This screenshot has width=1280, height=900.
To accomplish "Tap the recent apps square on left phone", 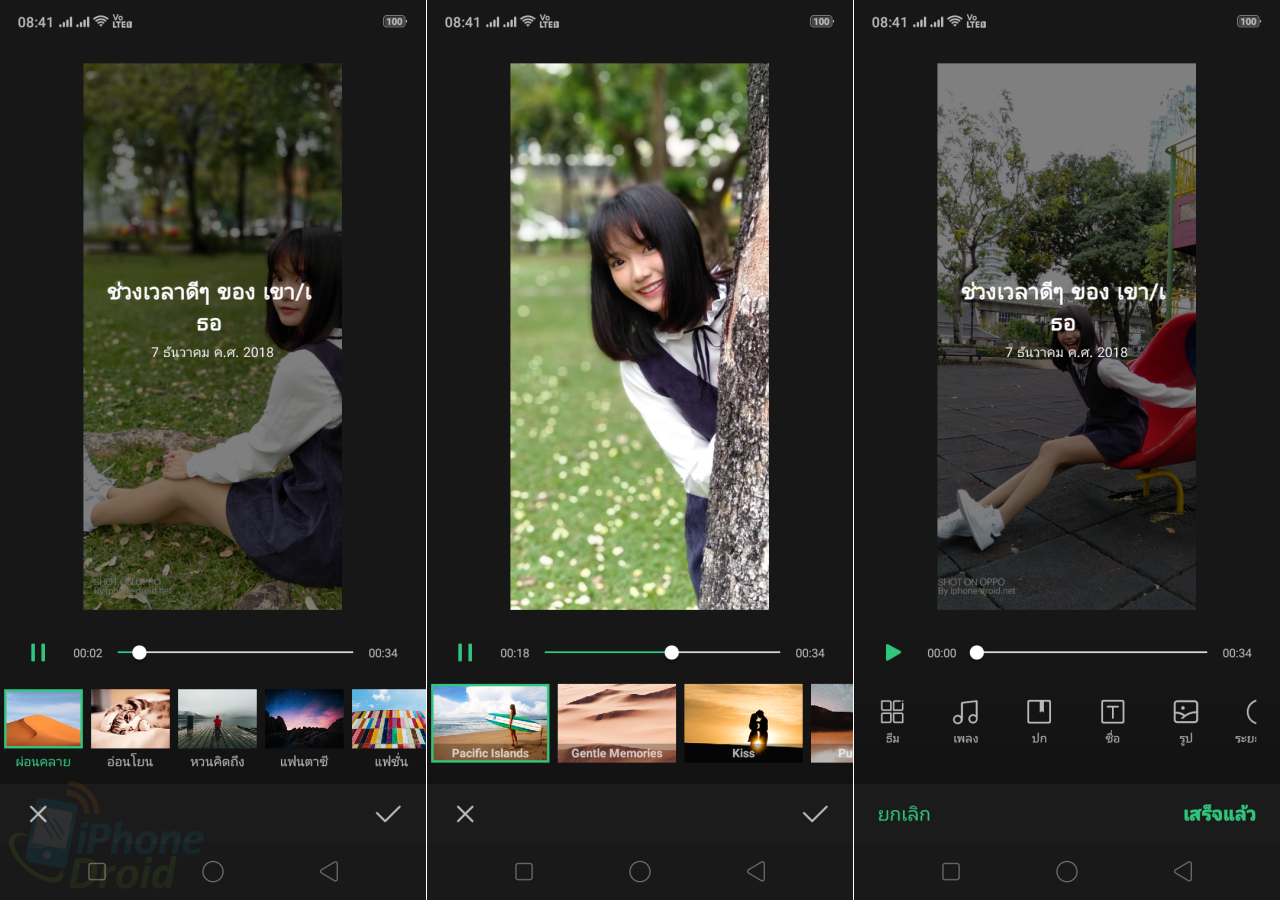I will click(97, 872).
